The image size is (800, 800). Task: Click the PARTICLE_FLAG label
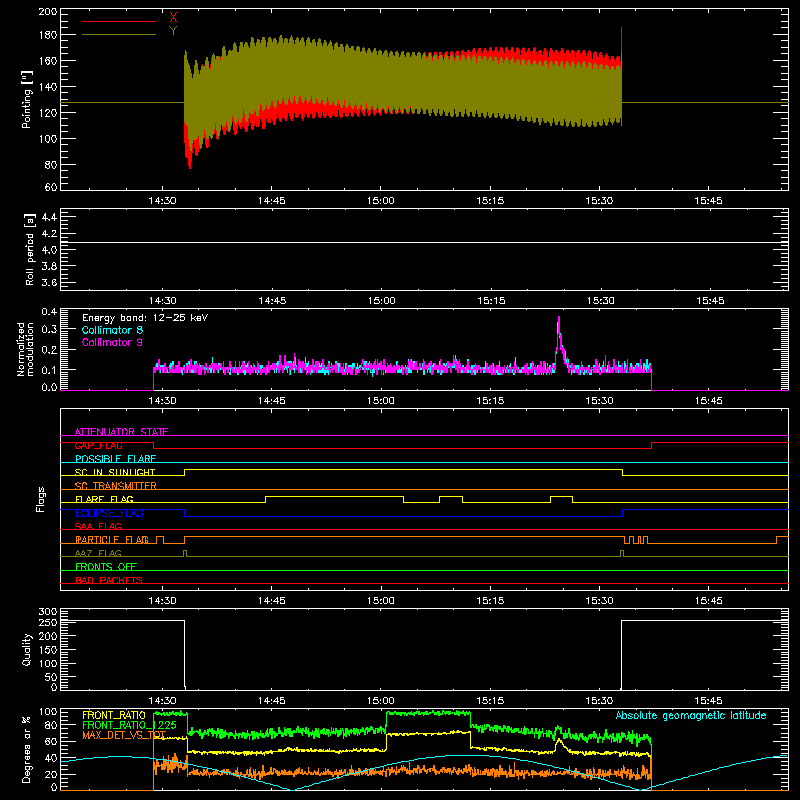pyautogui.click(x=112, y=539)
